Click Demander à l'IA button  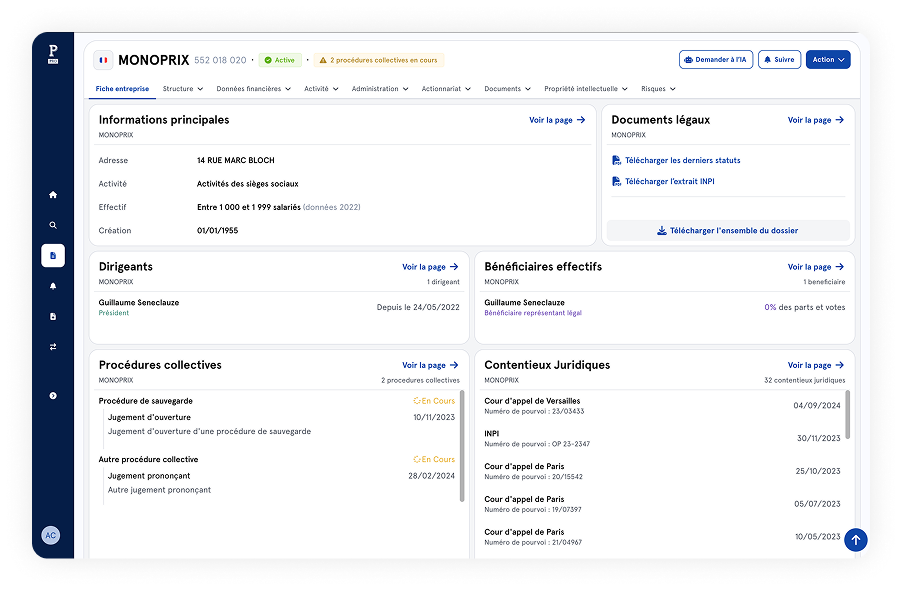(x=716, y=60)
